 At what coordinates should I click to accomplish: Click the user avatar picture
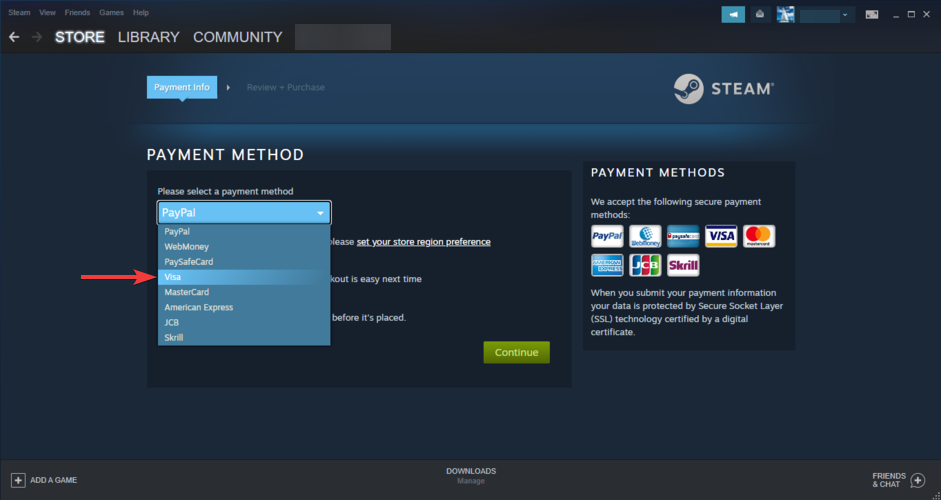[785, 14]
